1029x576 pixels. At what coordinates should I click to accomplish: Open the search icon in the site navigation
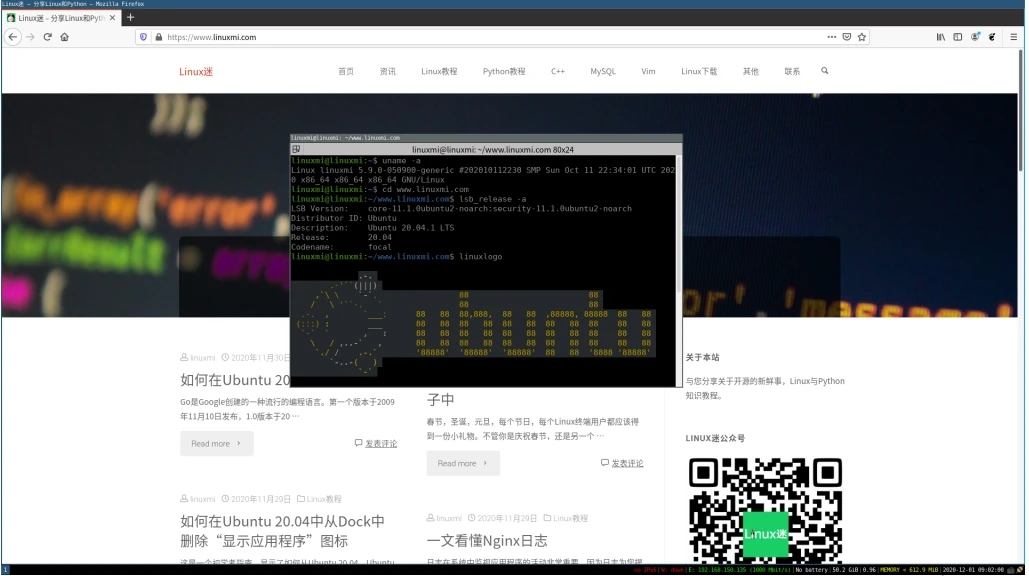[x=824, y=71]
